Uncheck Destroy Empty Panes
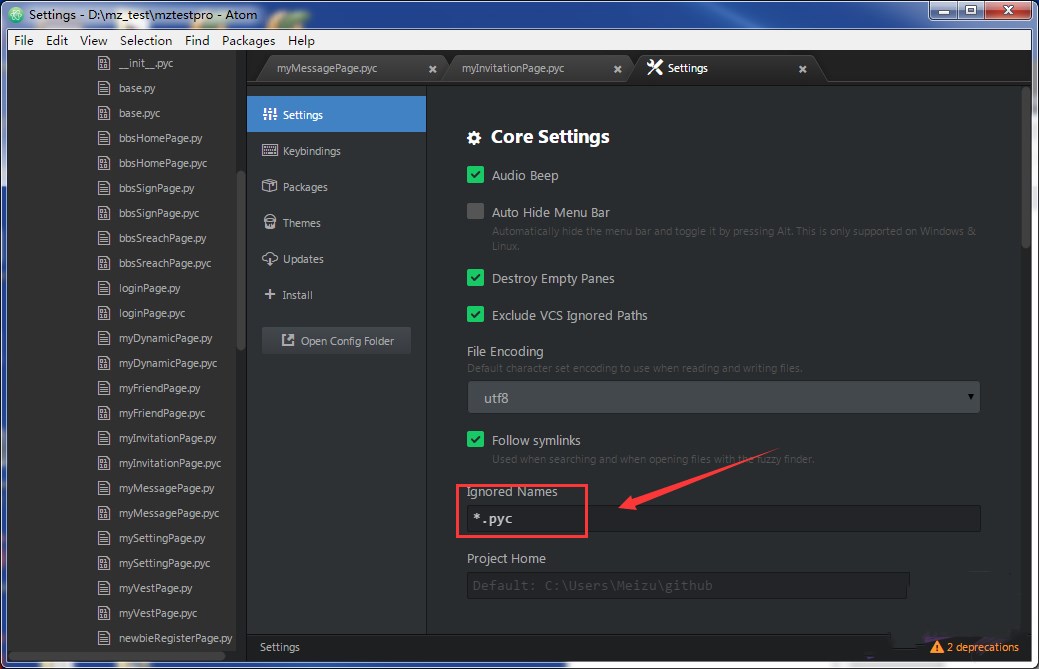The width and height of the screenshot is (1039, 669). tap(476, 278)
